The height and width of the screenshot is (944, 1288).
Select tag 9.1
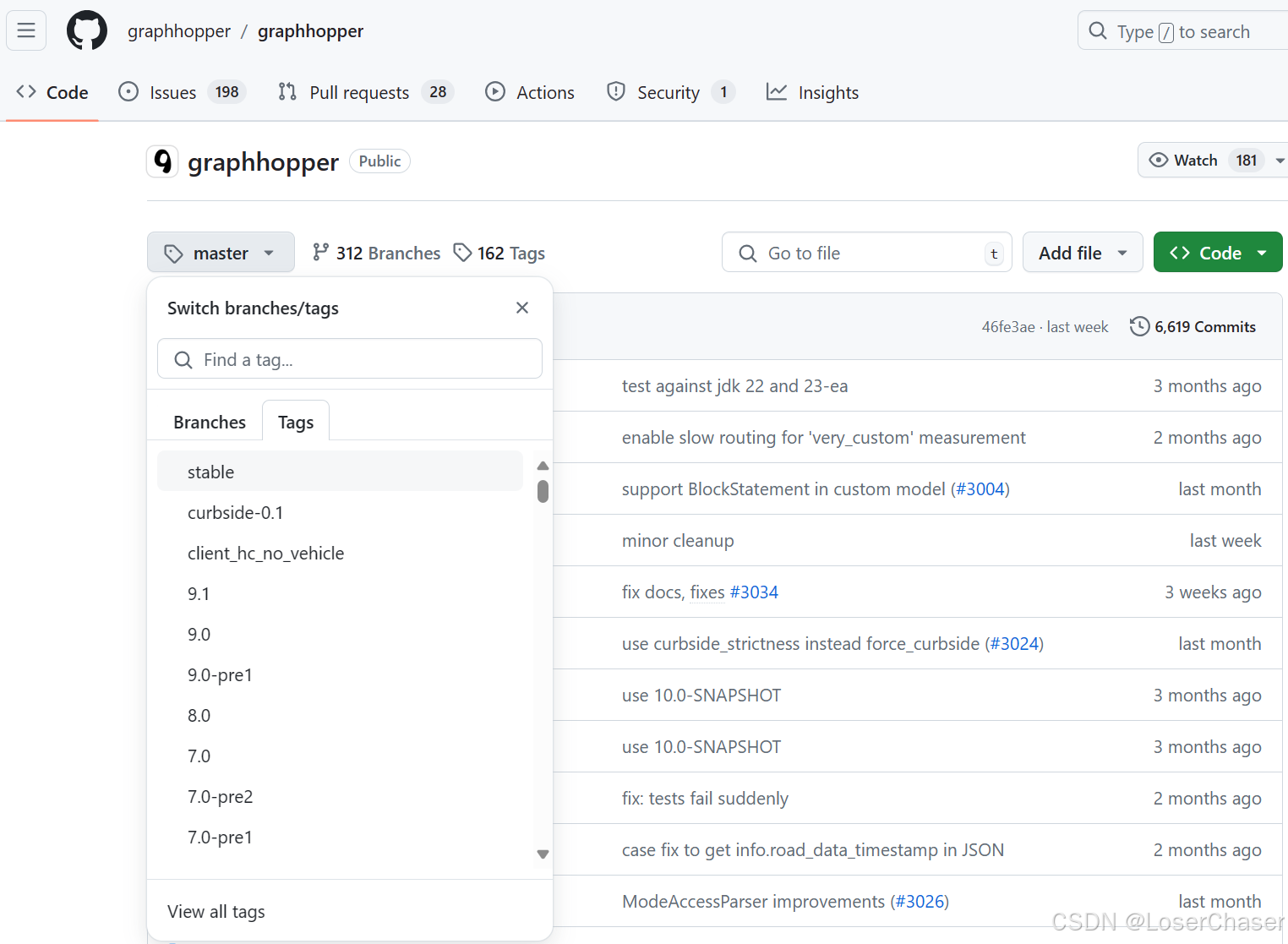340,593
